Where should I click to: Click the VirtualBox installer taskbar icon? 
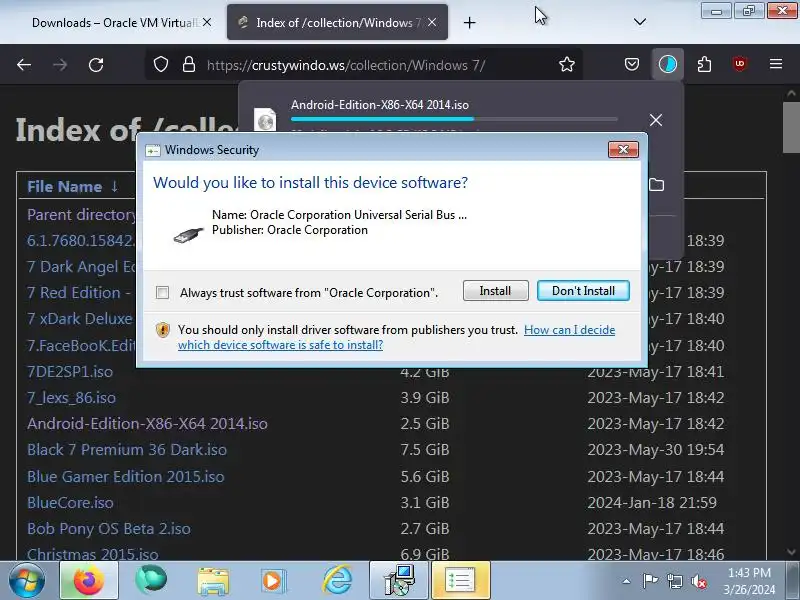pos(399,580)
